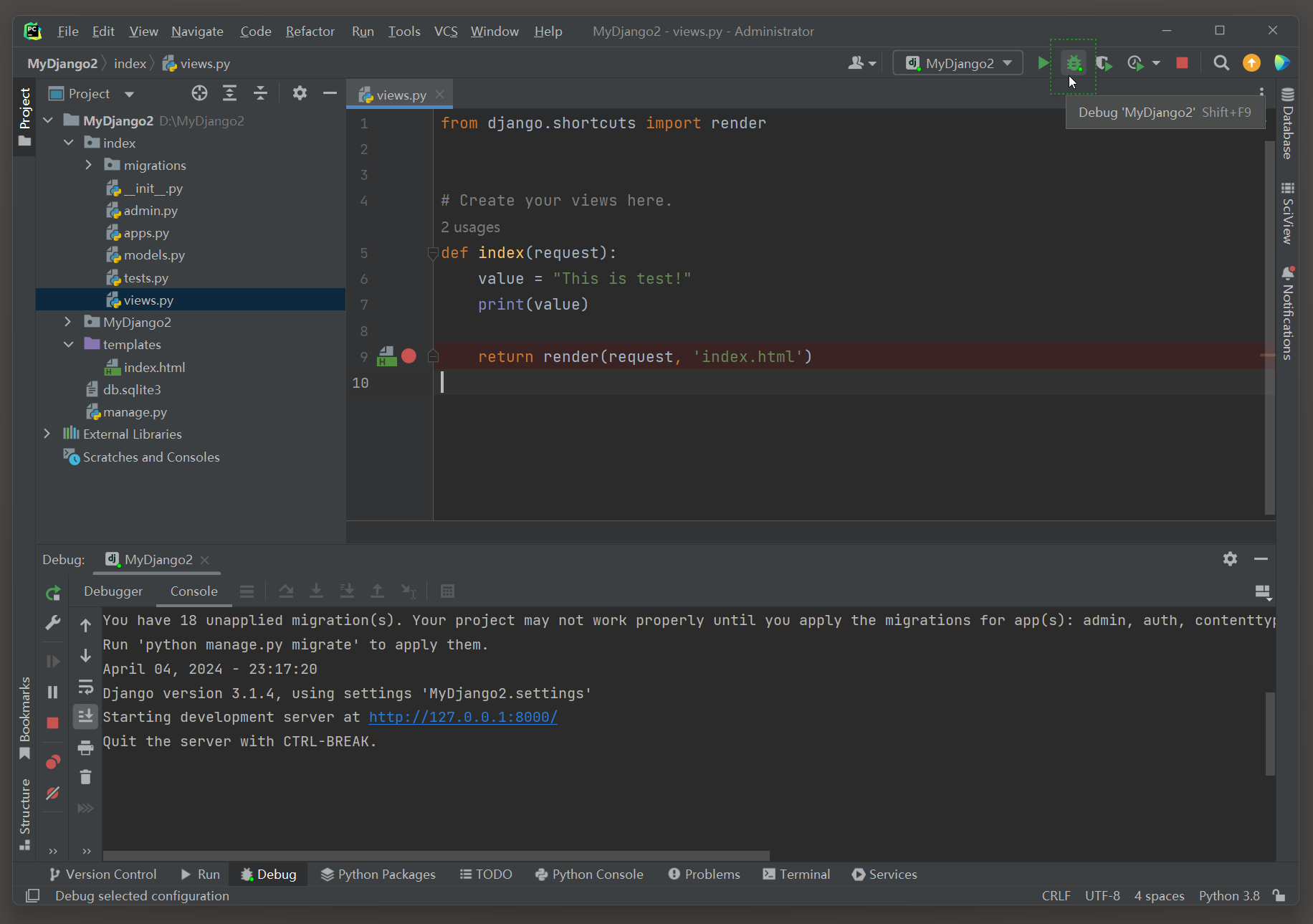Toggle scroll to end in console
The image size is (1313, 924).
86,716
